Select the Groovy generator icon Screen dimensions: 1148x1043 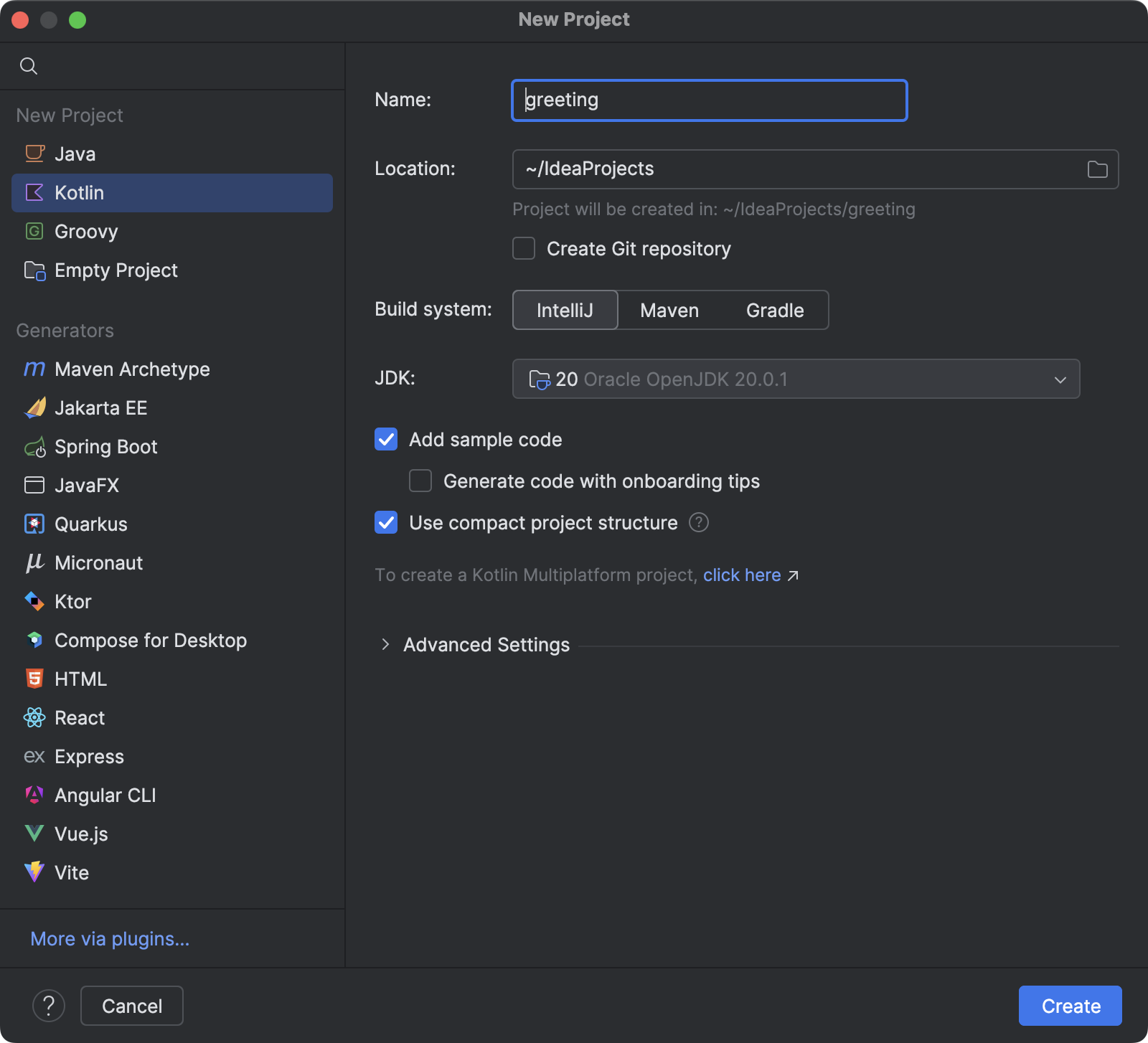pyautogui.click(x=34, y=231)
